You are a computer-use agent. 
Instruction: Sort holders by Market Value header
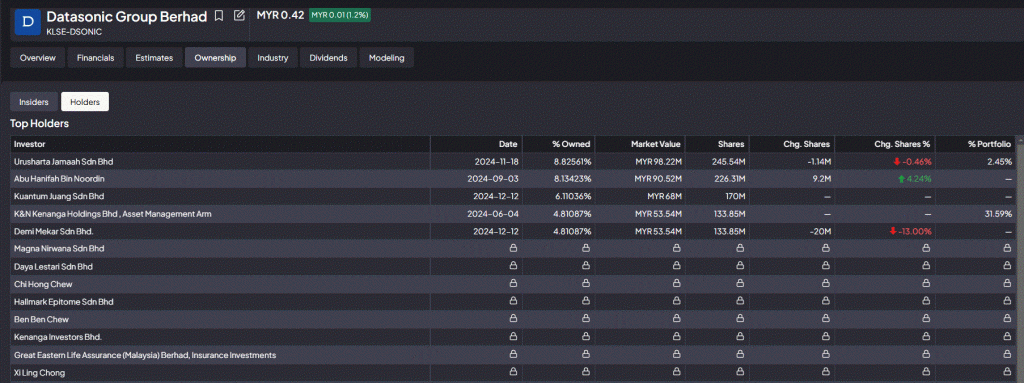tap(656, 144)
